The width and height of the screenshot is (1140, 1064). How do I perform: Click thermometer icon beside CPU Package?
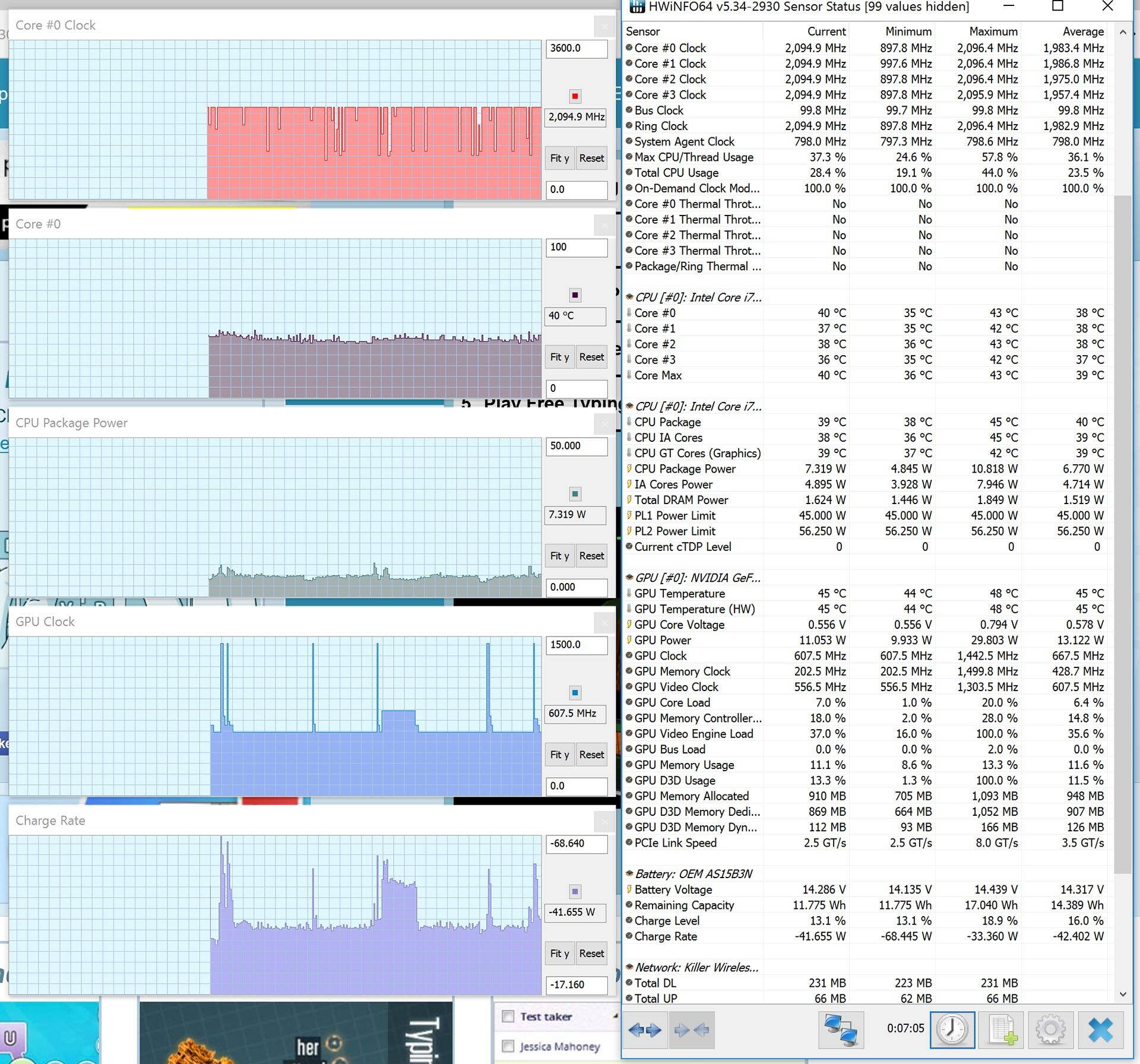629,422
